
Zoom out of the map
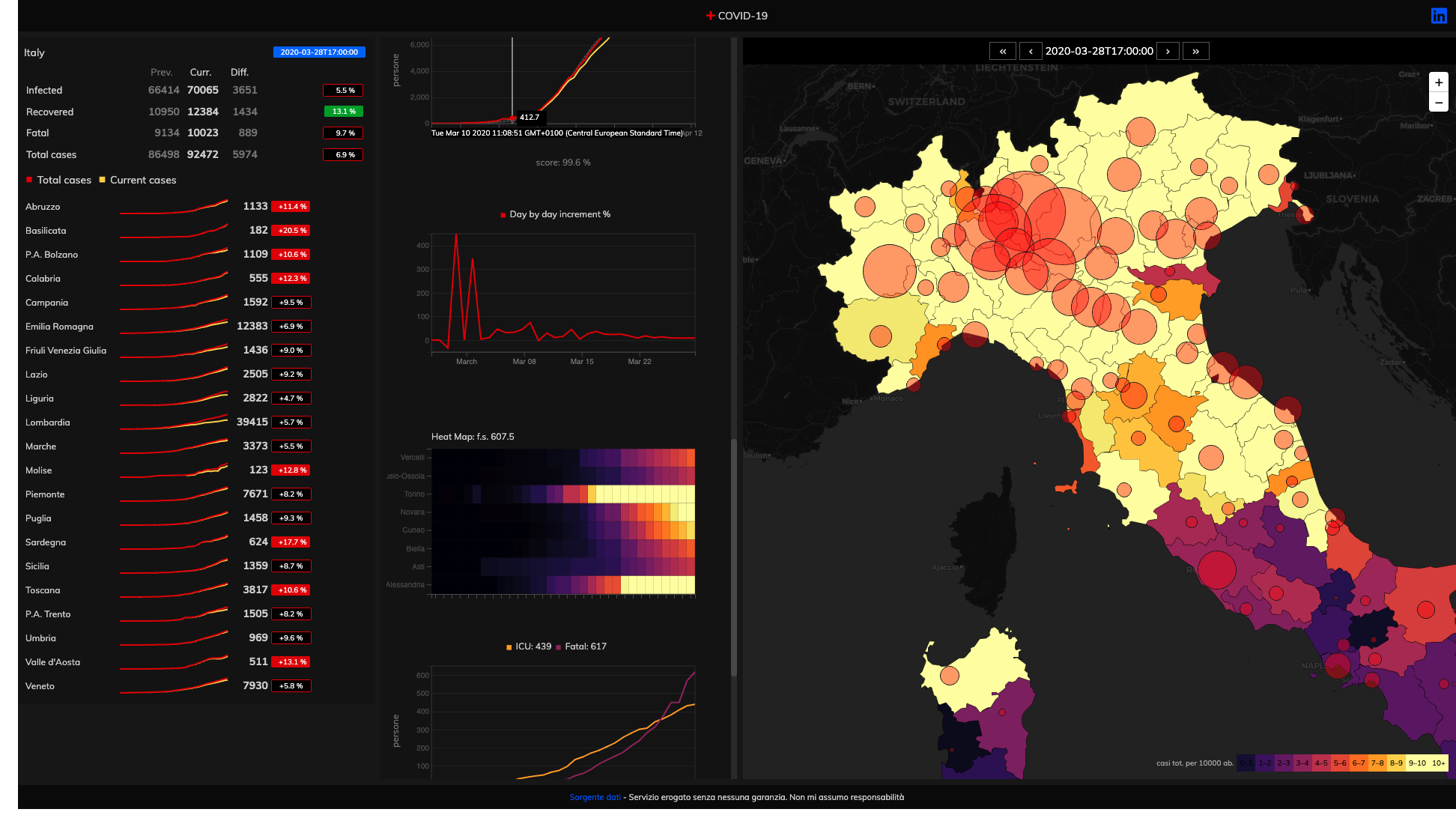coord(1438,103)
